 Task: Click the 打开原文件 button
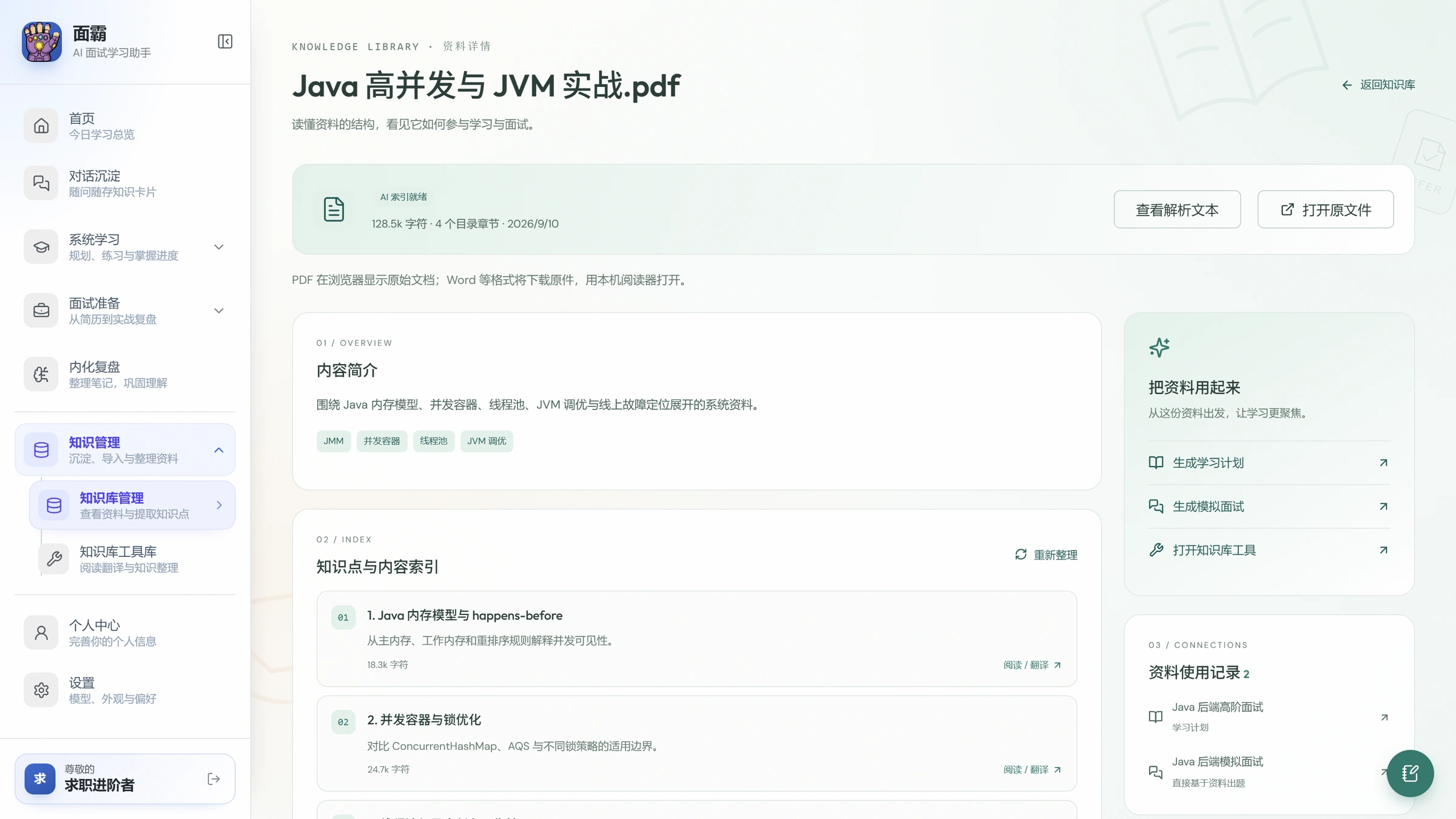1326,209
